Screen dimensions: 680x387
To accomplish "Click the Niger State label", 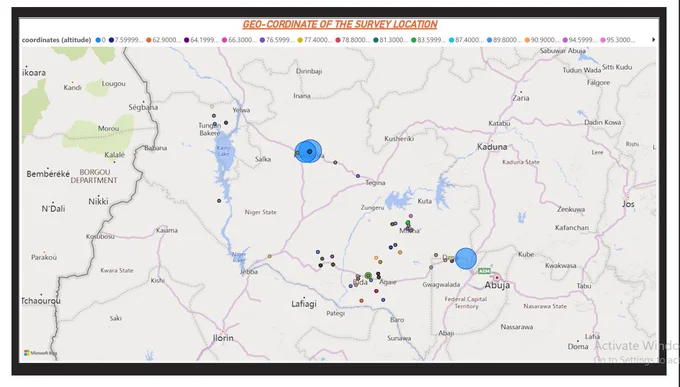I will pos(261,212).
